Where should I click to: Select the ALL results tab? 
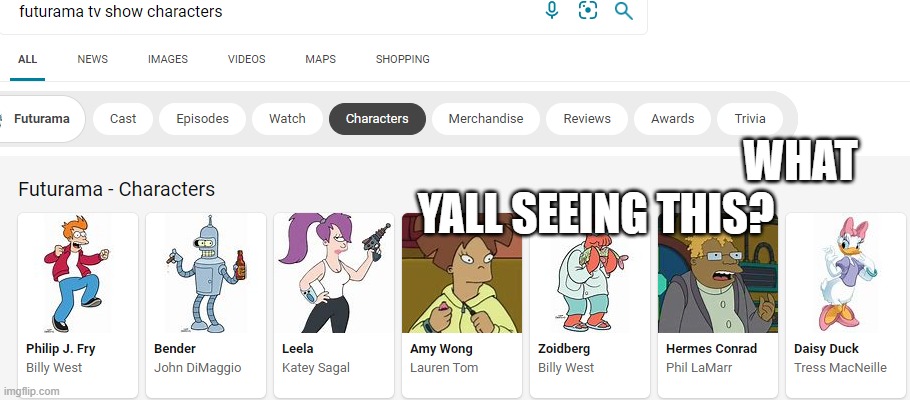pos(27,59)
